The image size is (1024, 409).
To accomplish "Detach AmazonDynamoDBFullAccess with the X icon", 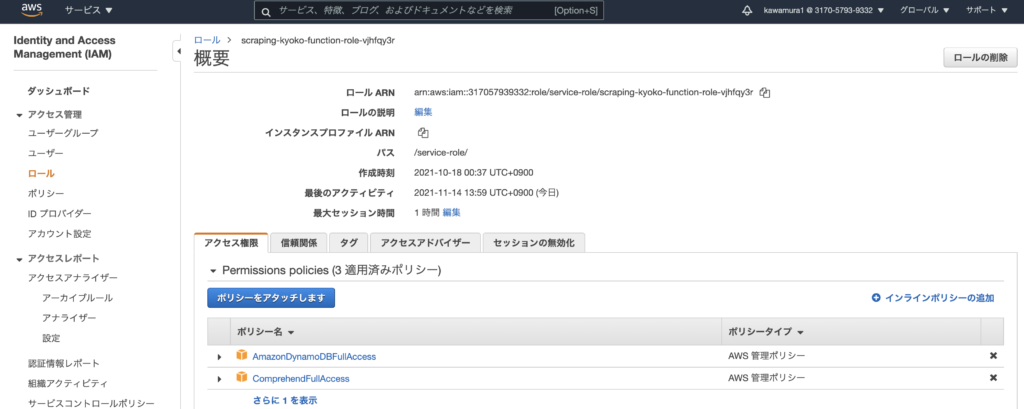I will click(x=993, y=356).
